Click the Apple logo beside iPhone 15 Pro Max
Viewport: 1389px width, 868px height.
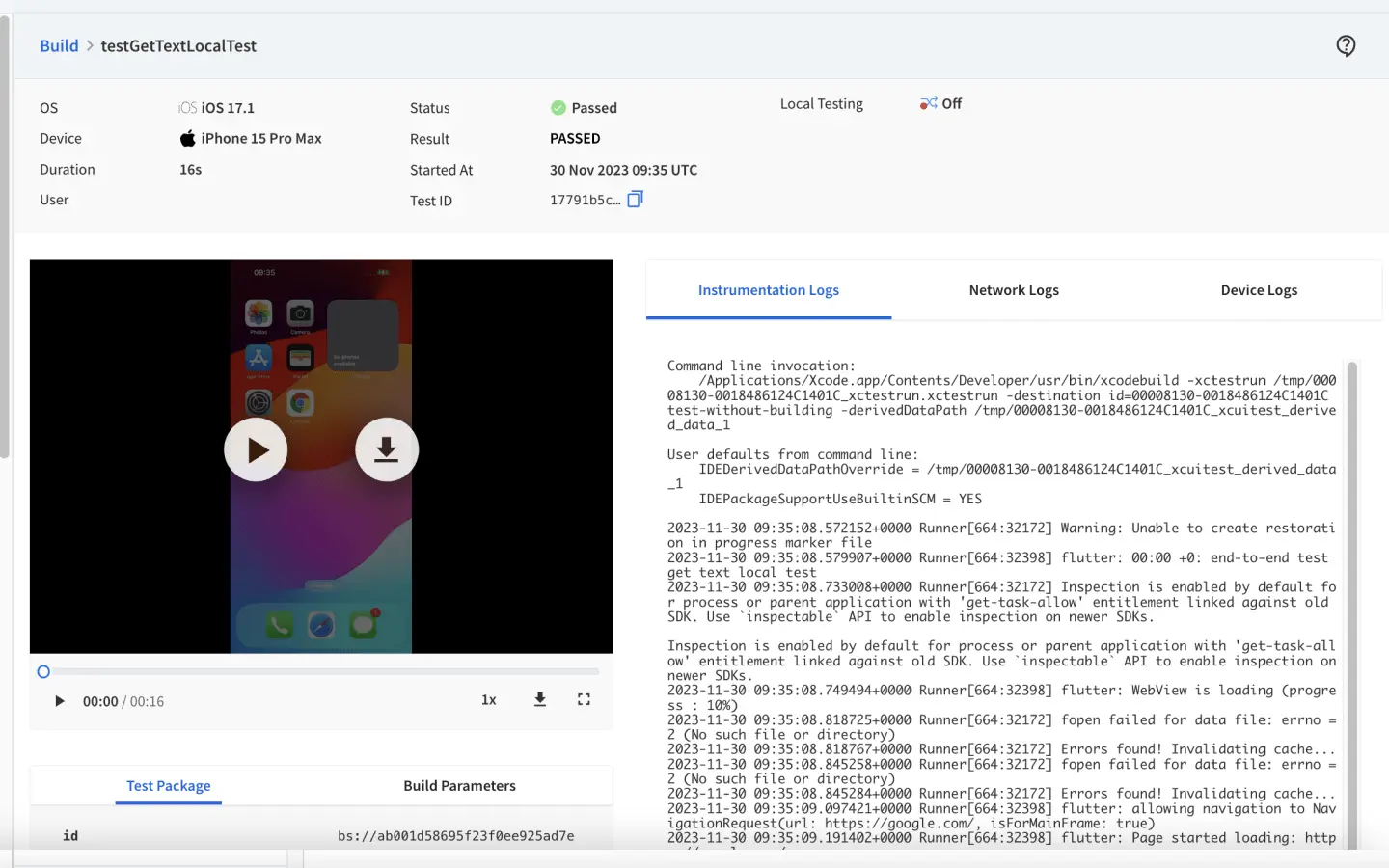coord(187,139)
